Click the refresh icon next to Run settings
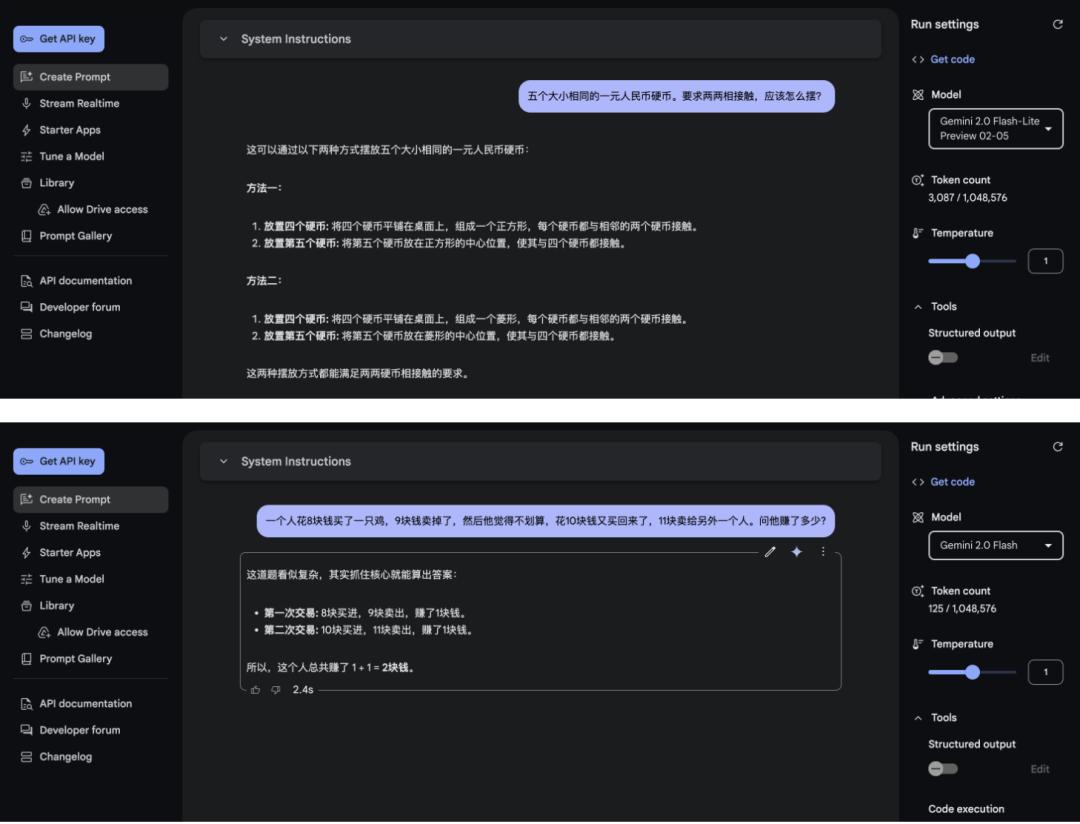This screenshot has height=824, width=1080. (1058, 23)
